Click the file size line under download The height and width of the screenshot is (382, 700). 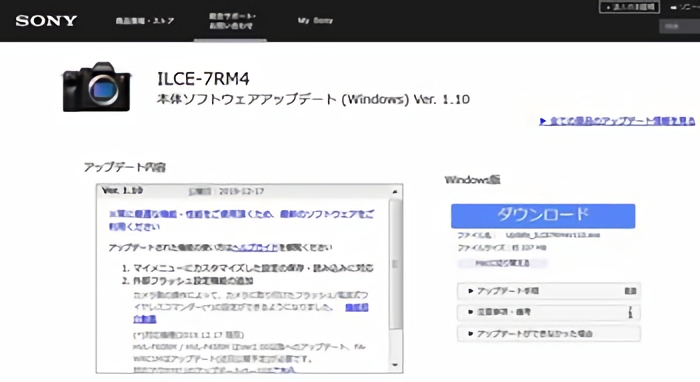tap(502, 248)
